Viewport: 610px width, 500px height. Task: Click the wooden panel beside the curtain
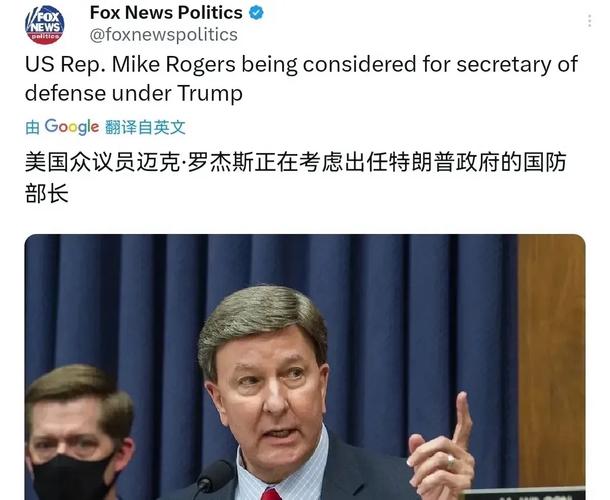click(x=551, y=360)
